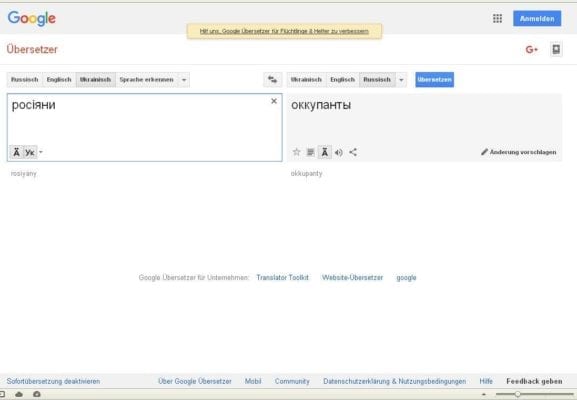Open Translator Toolkit link

pos(282,277)
